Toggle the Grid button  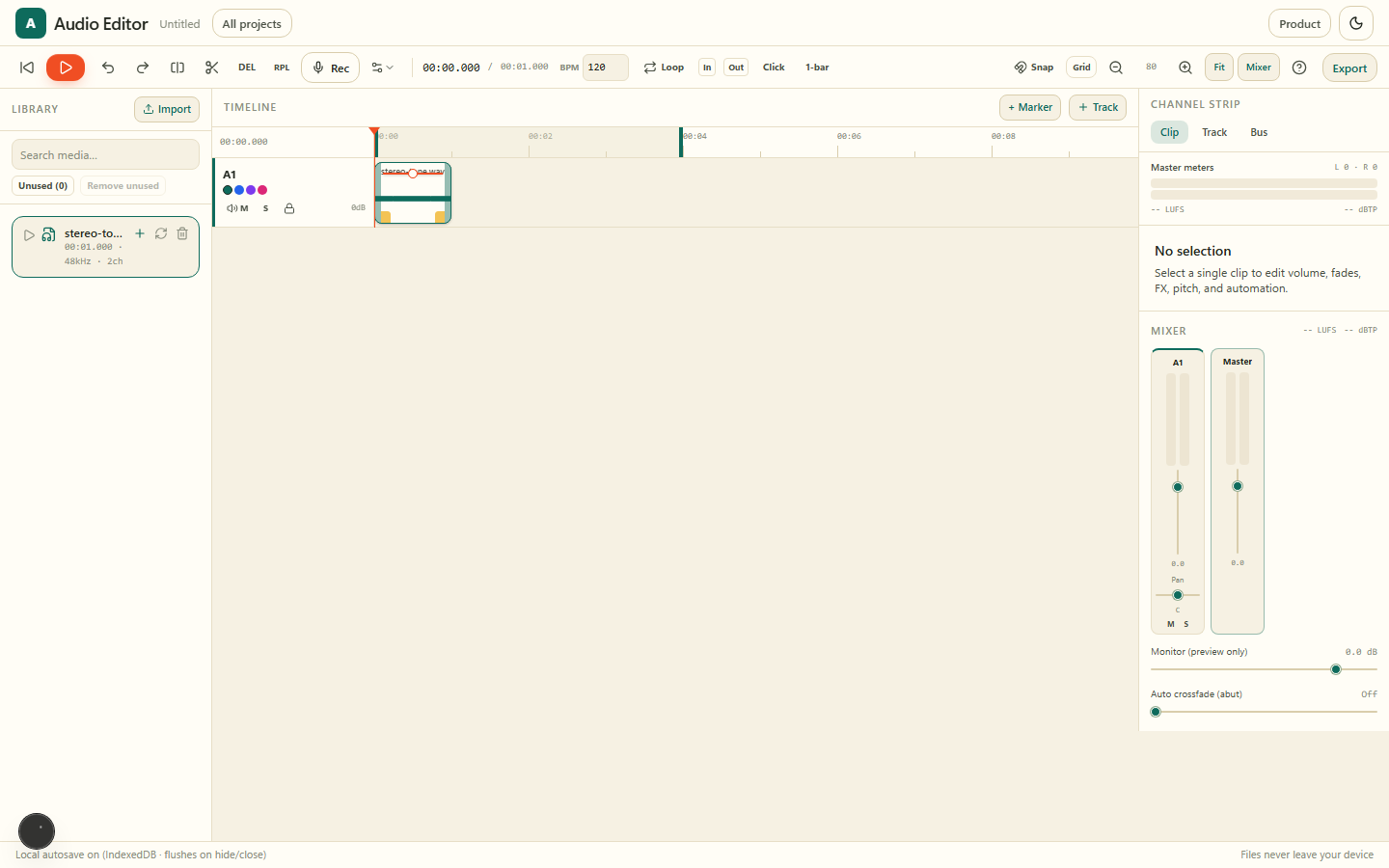(x=1081, y=68)
